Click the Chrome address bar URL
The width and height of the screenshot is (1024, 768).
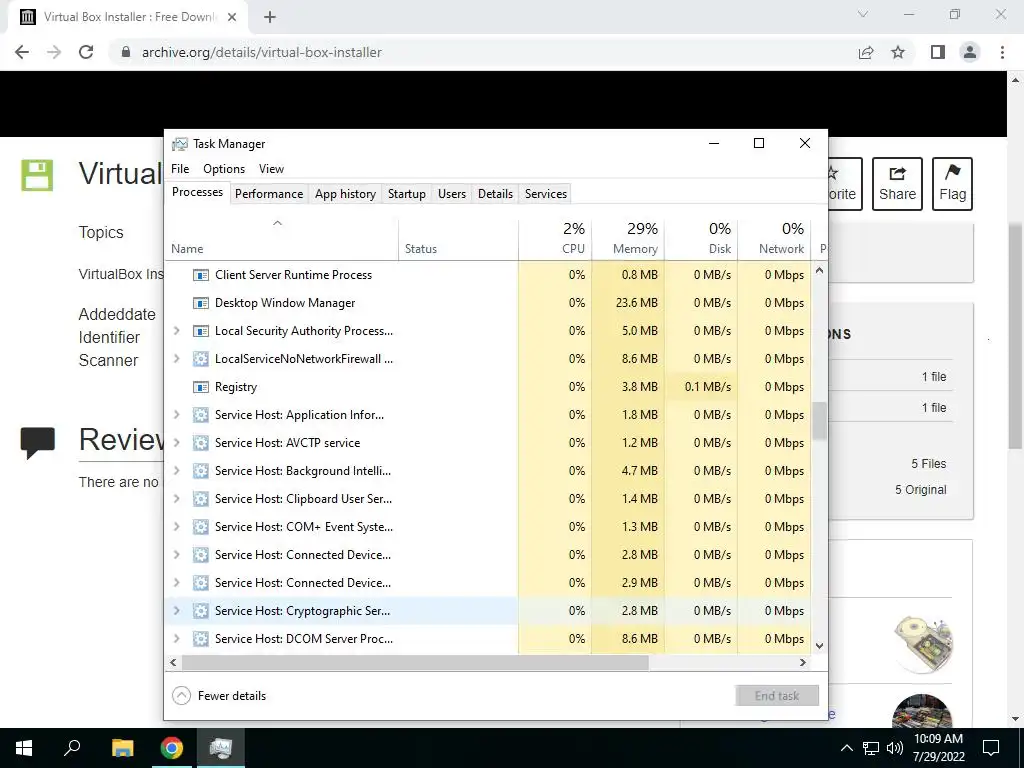tap(262, 52)
